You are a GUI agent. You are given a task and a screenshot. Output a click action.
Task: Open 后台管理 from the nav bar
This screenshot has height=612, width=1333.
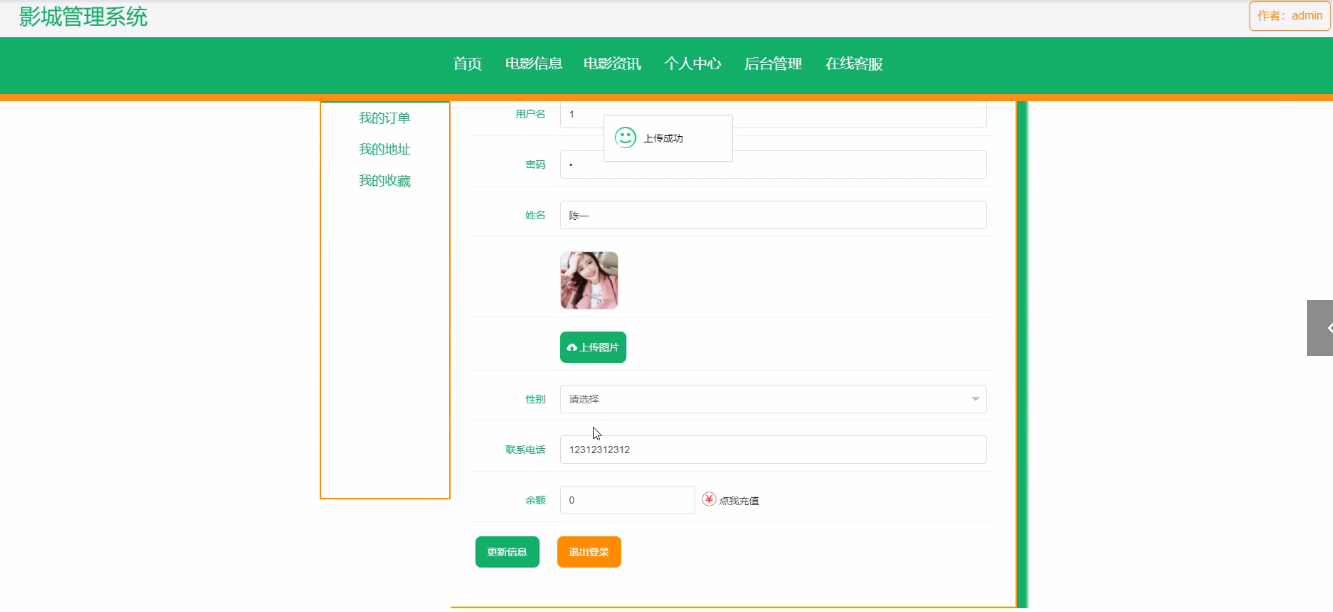tap(773, 64)
